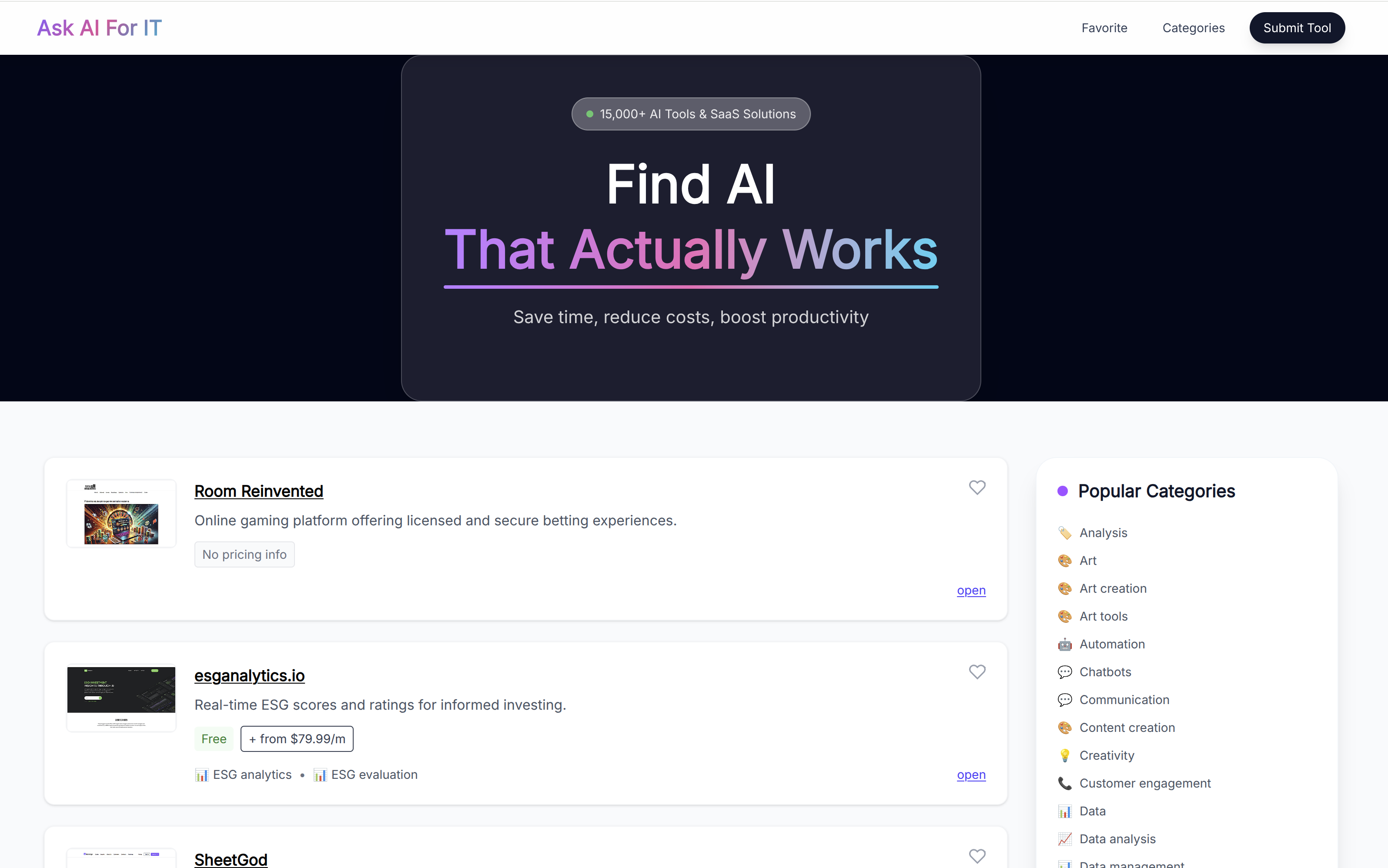1388x868 pixels.
Task: Click the Art palette icon
Action: [x=1064, y=560]
